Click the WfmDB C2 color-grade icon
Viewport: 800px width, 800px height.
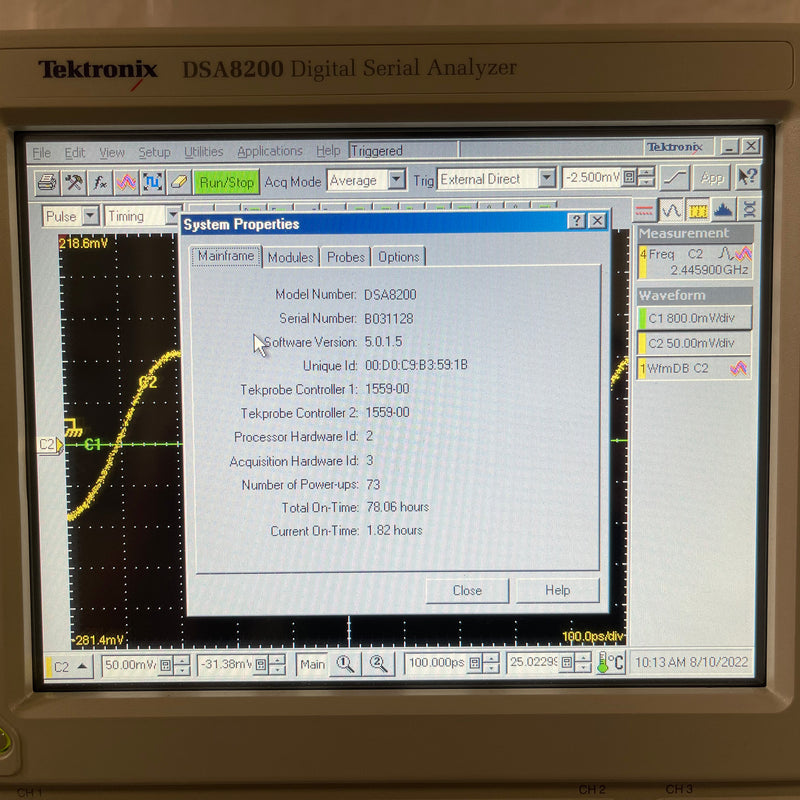click(x=738, y=368)
